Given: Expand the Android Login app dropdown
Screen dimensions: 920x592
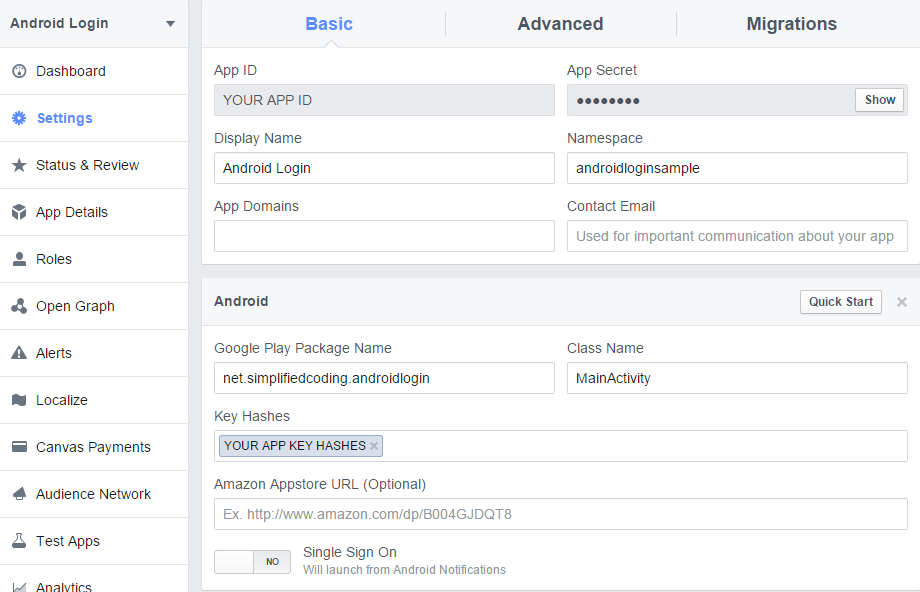Looking at the screenshot, I should pyautogui.click(x=170, y=24).
